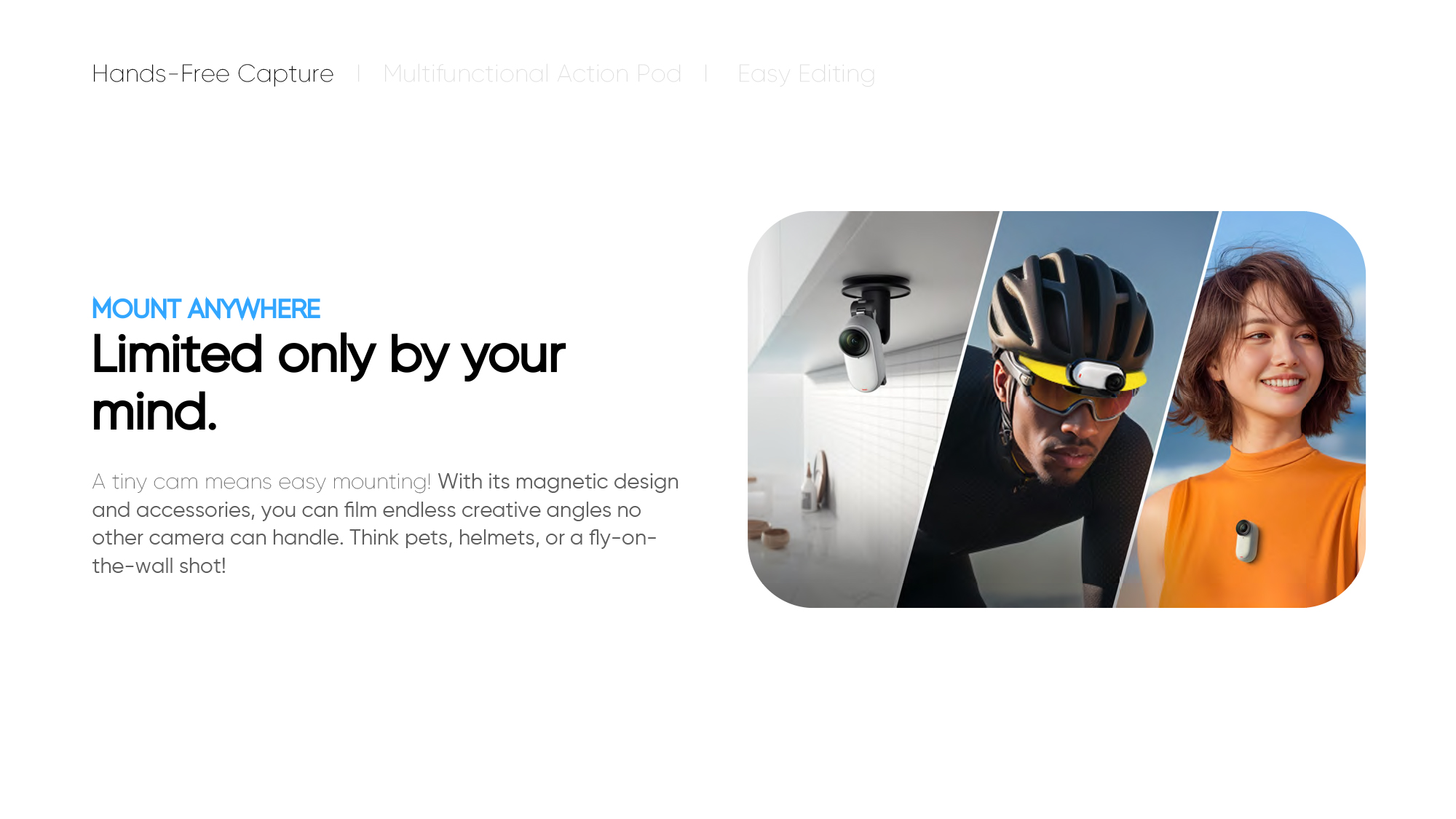Image resolution: width=1456 pixels, height=819 pixels.
Task: Click the woman in orange photo panel
Action: coord(1252,409)
